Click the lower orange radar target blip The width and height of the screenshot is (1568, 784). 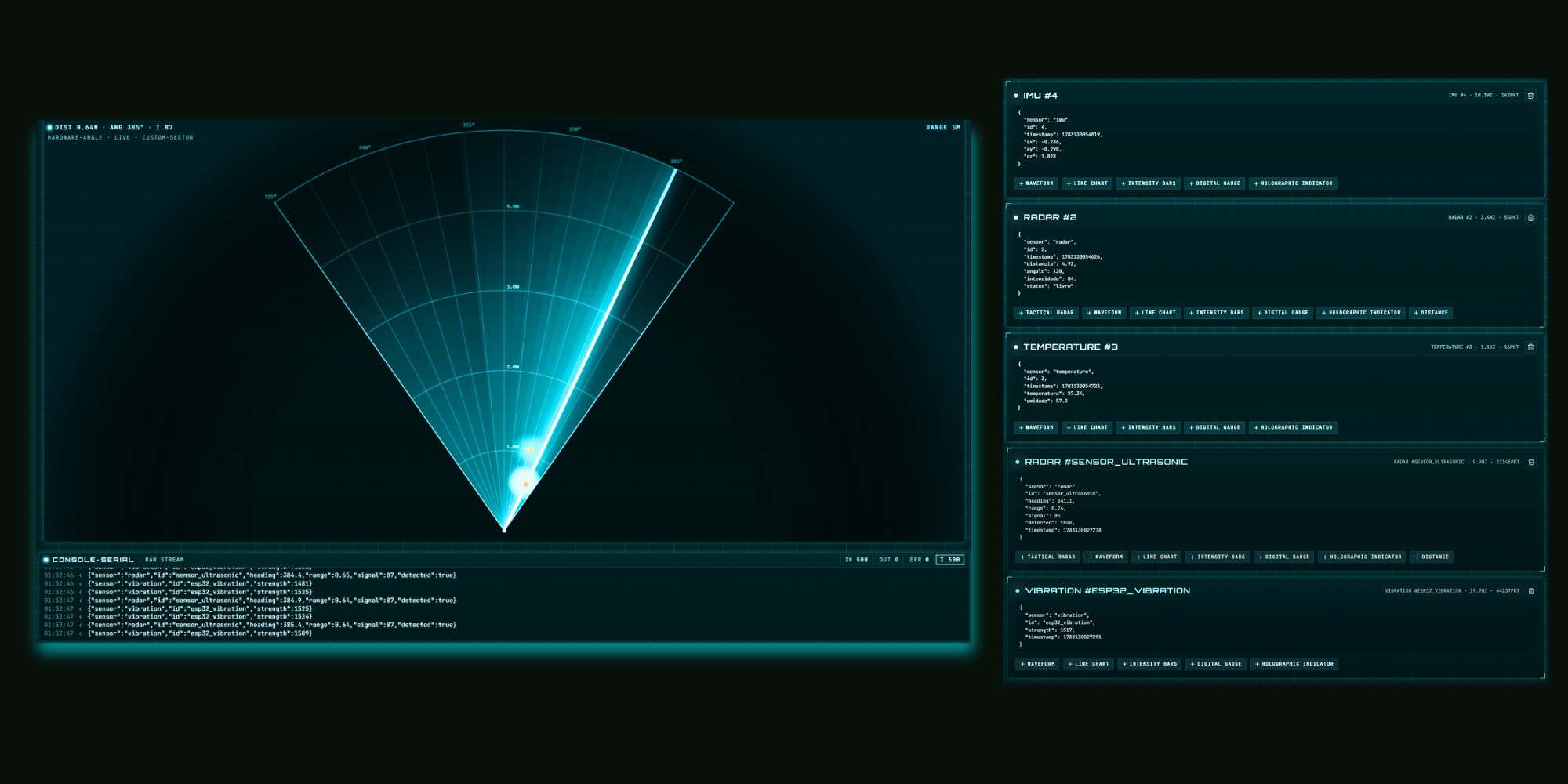tap(525, 484)
